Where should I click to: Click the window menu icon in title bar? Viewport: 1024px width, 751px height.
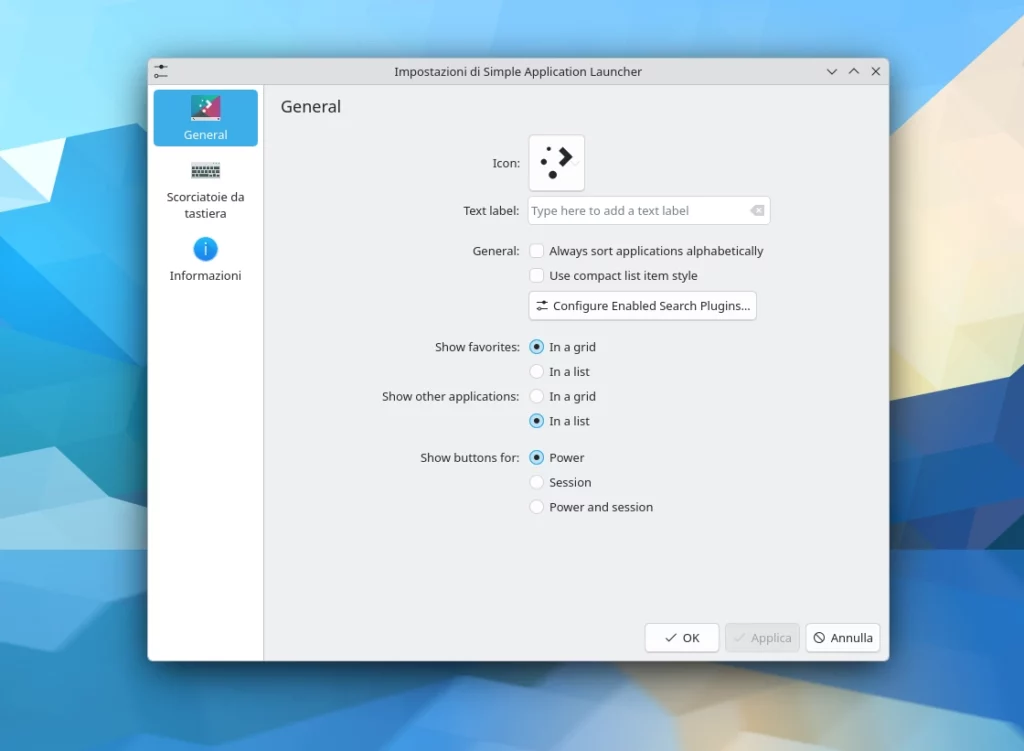(161, 72)
